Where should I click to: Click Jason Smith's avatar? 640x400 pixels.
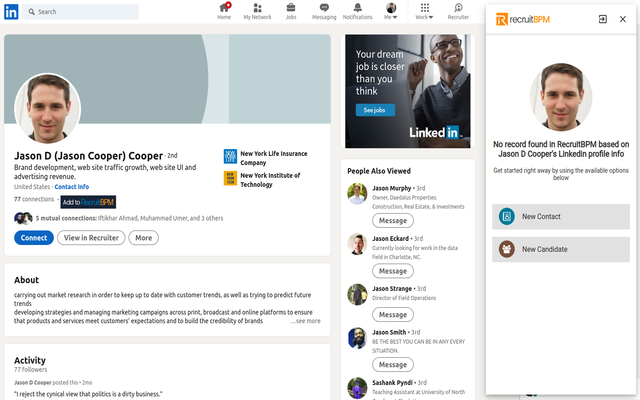pyautogui.click(x=357, y=338)
